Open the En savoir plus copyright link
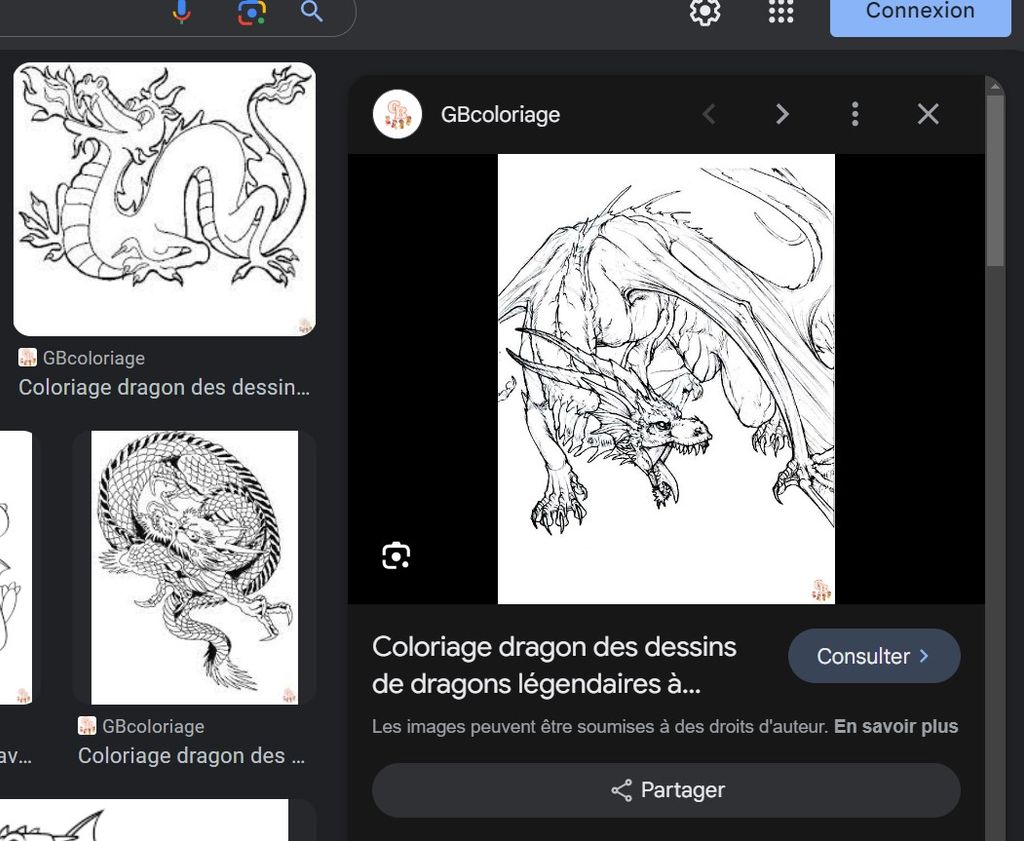Viewport: 1024px width, 841px height. tap(896, 727)
